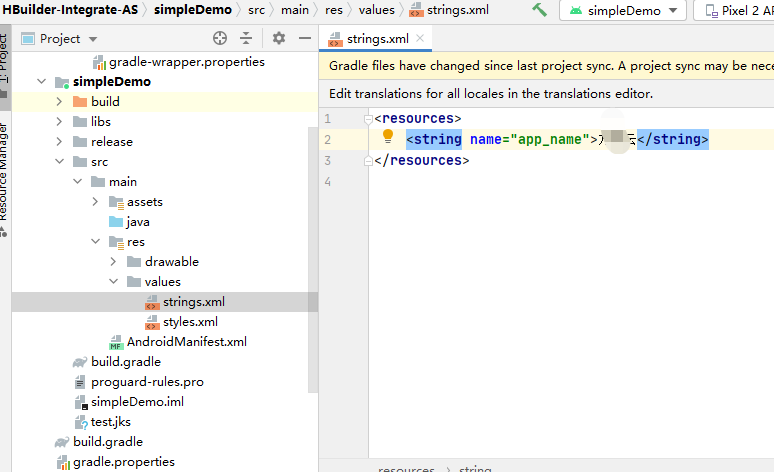Click the Collapse All icon in Project panel

pos(246,38)
